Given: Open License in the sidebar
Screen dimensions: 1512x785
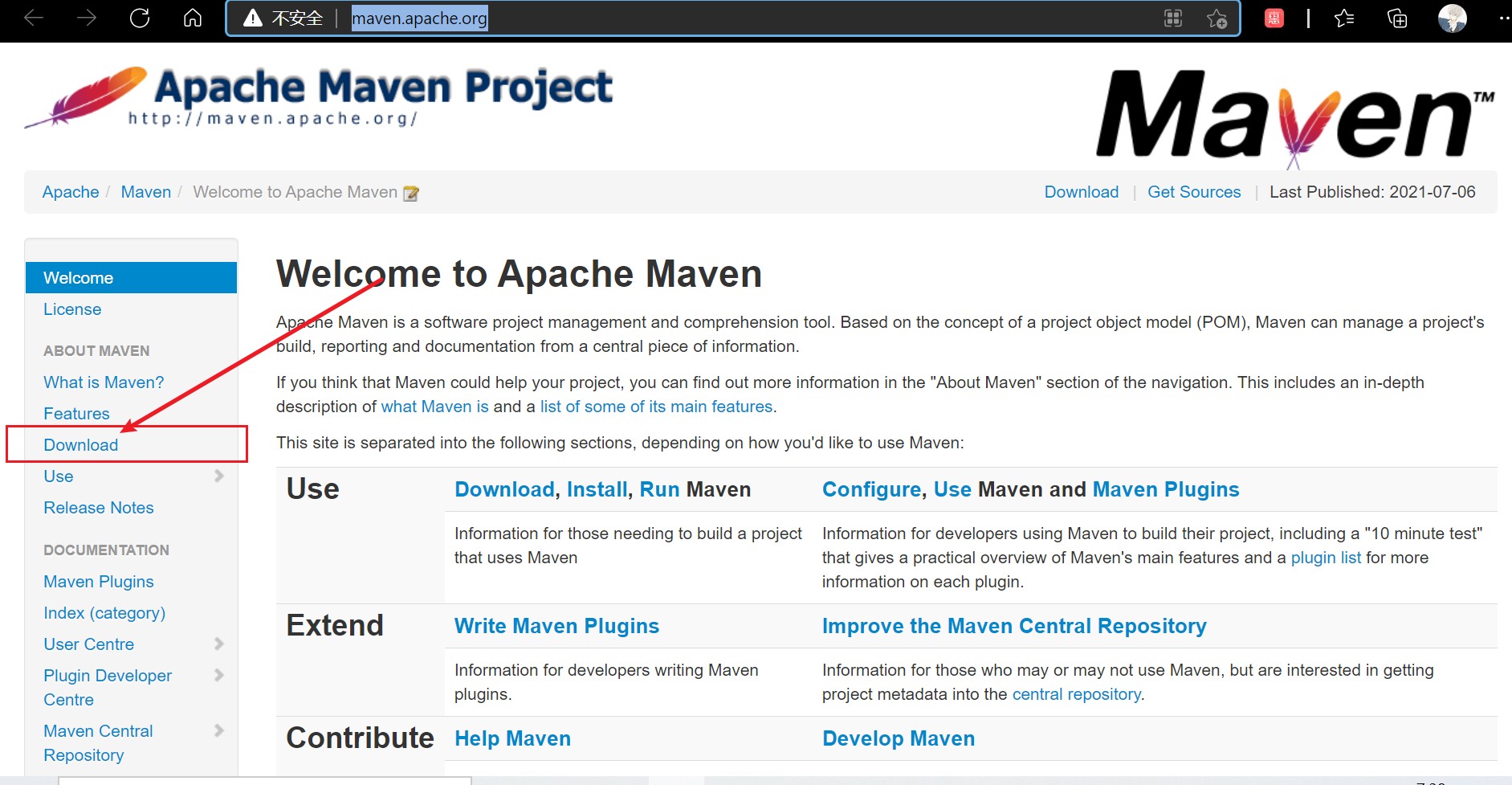Looking at the screenshot, I should (72, 309).
